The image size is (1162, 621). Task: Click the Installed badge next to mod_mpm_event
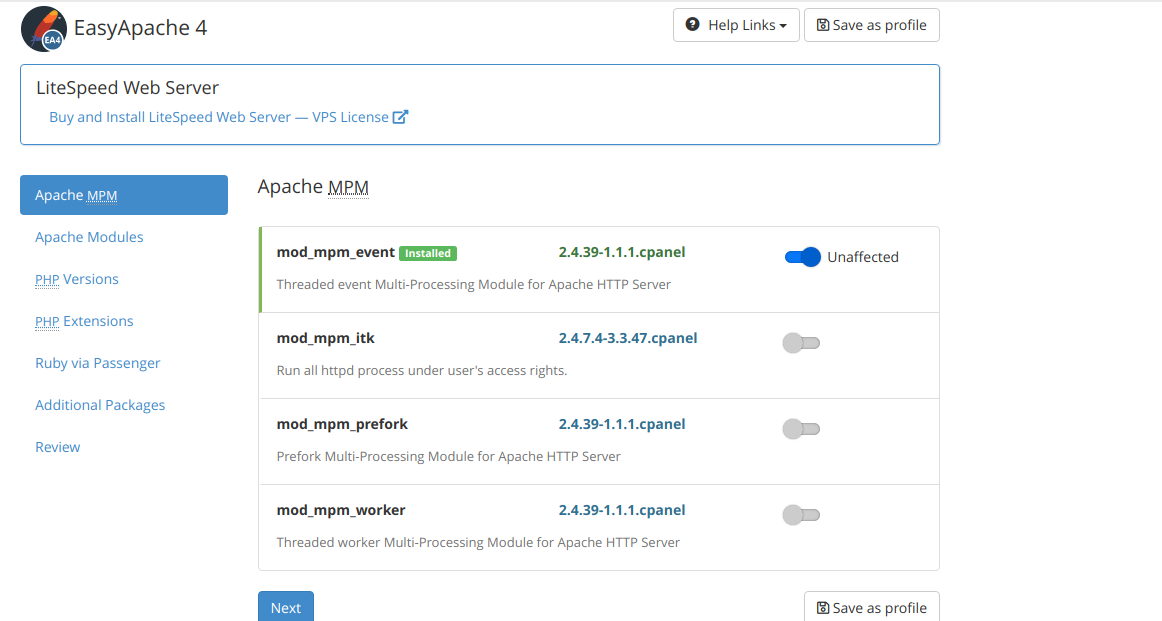428,253
